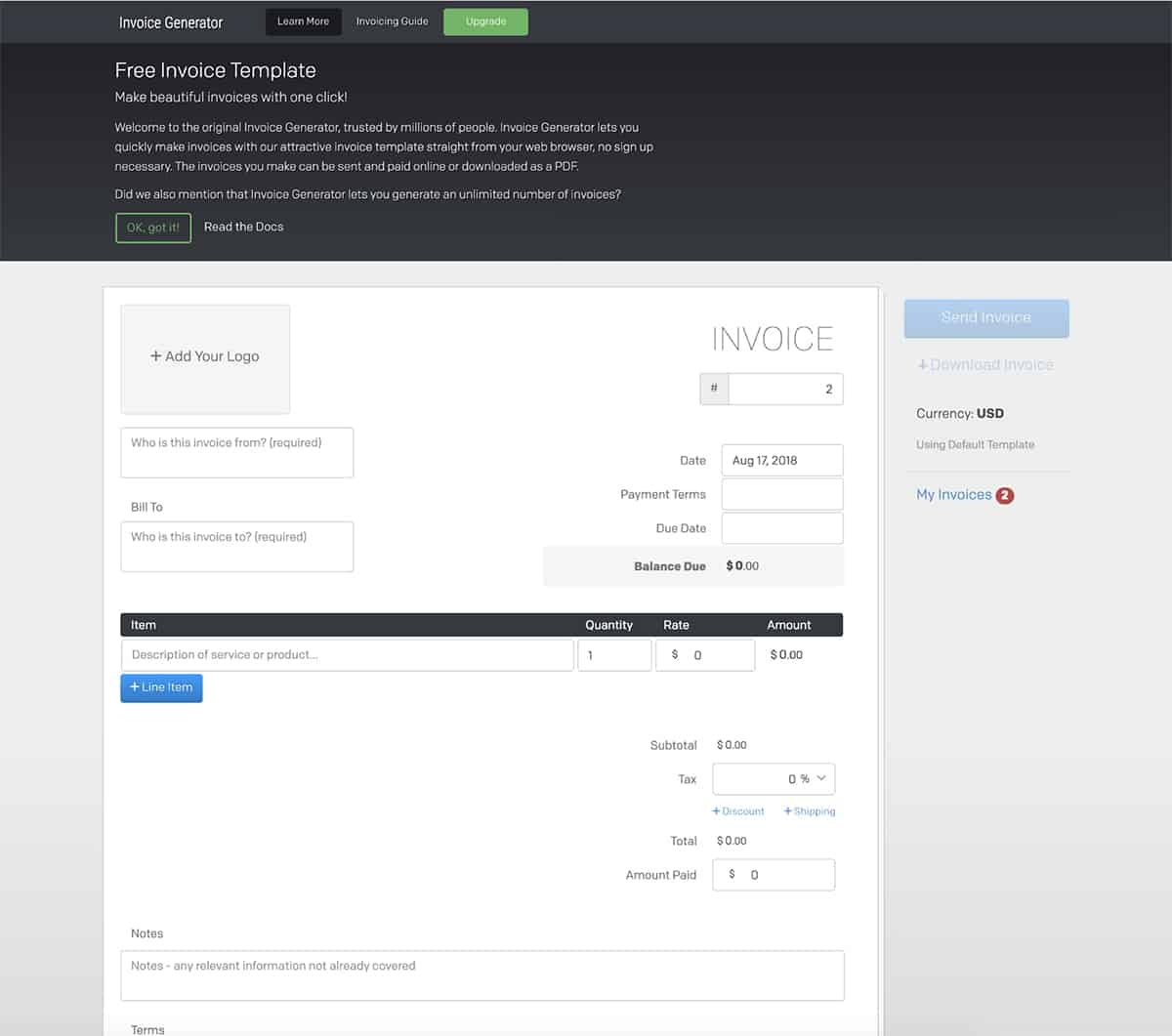Screen dimensions: 1172x1036
Task: Add a Discount to the invoice
Action: 737,810
